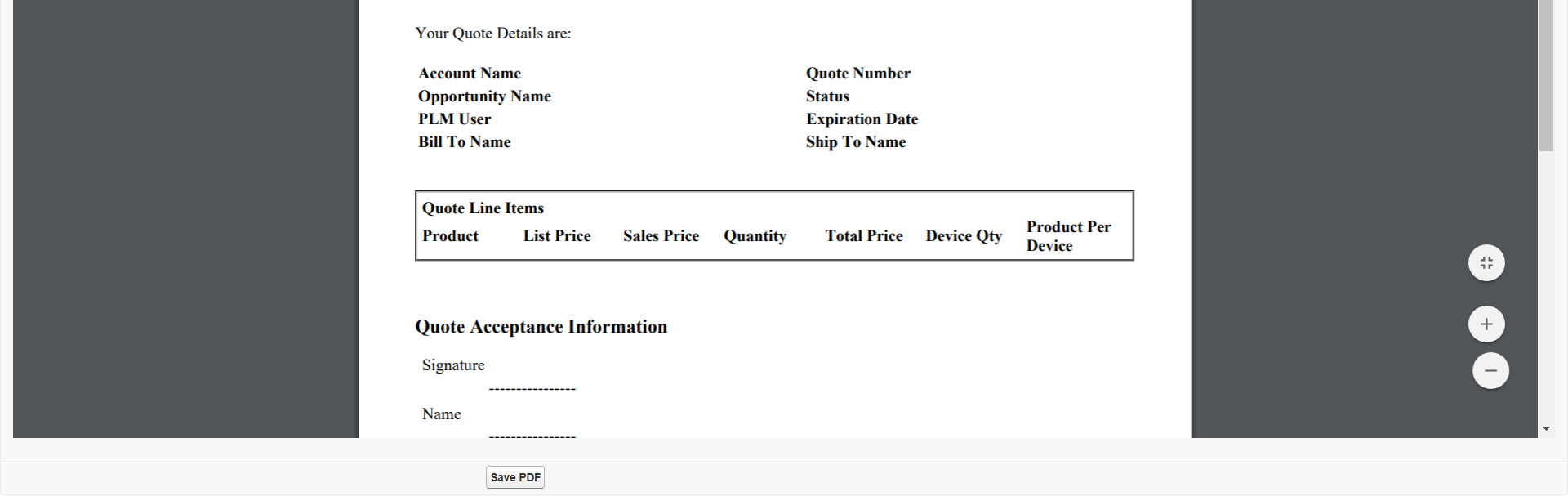Zoom in with the plus button
1568x501 pixels.
1486,324
